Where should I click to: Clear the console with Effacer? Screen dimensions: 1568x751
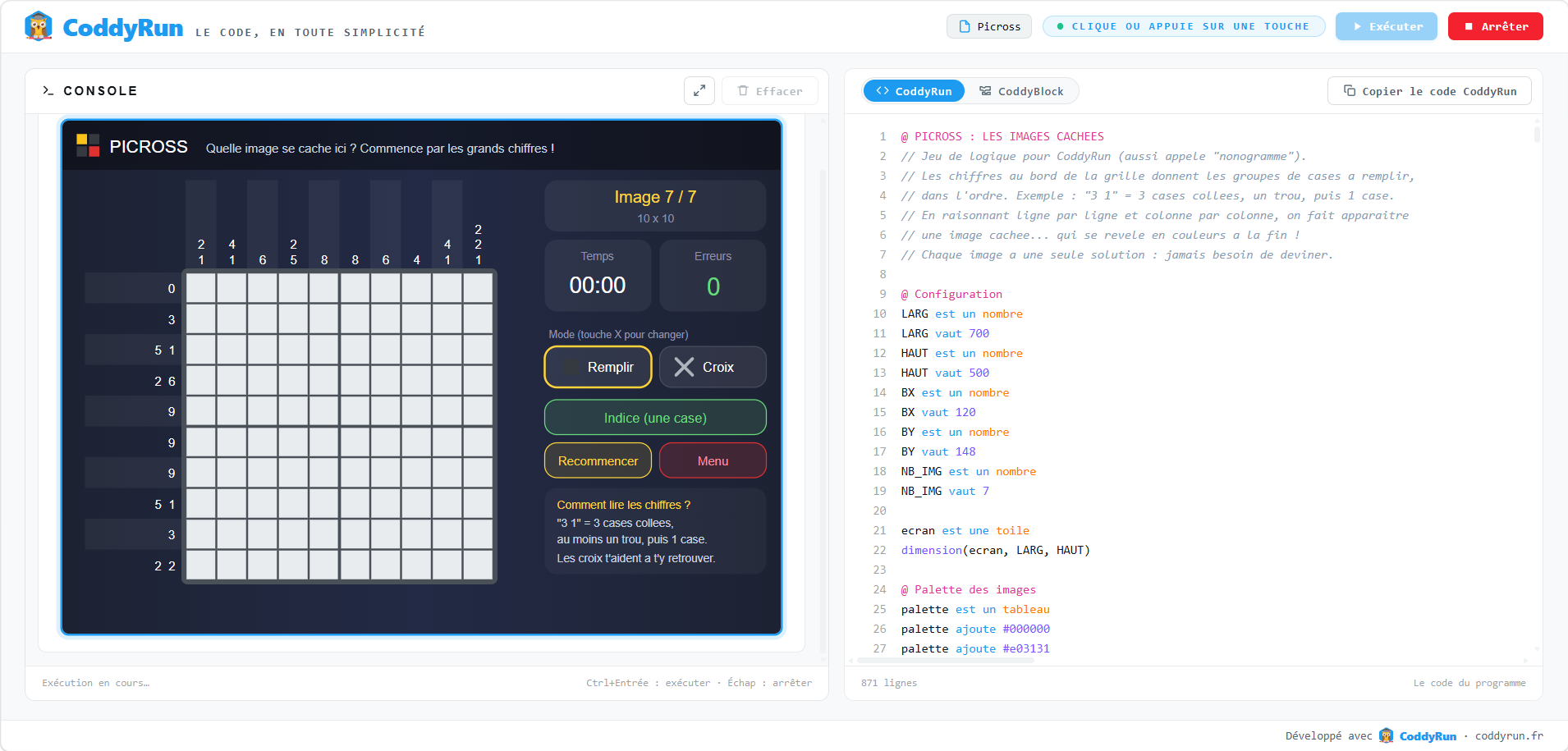[770, 91]
